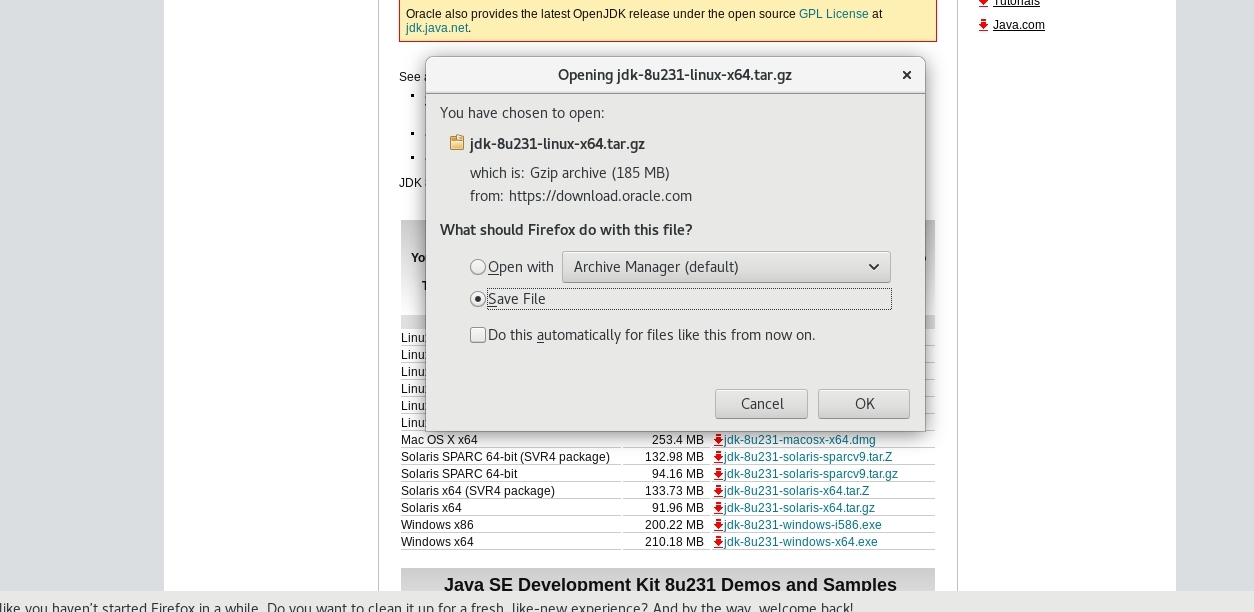Click download arrow icon for macosx-x64.dmg
Screen dimensions: 1254x612
pos(718,440)
